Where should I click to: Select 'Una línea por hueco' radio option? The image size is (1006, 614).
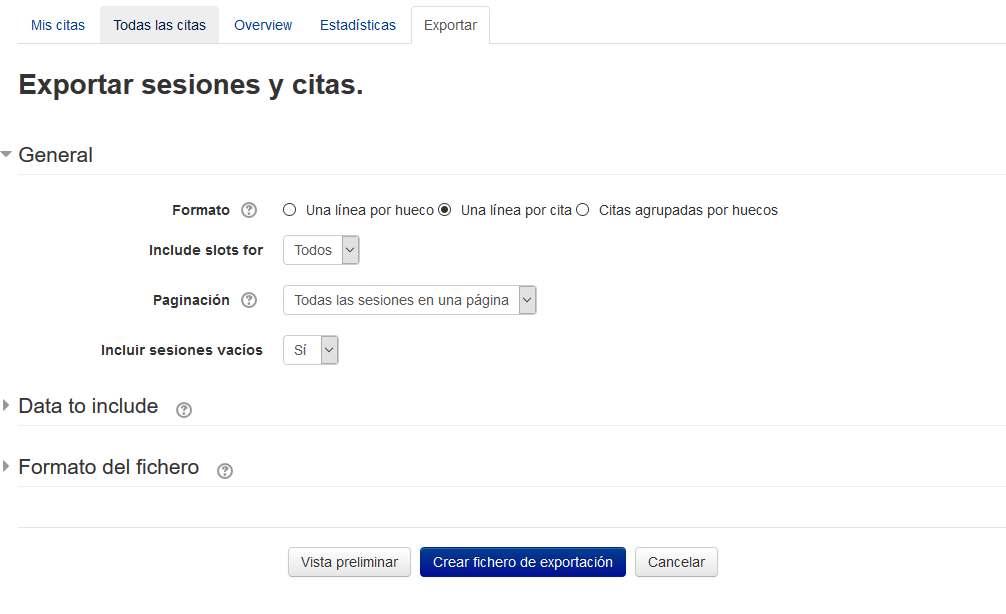[x=290, y=210]
